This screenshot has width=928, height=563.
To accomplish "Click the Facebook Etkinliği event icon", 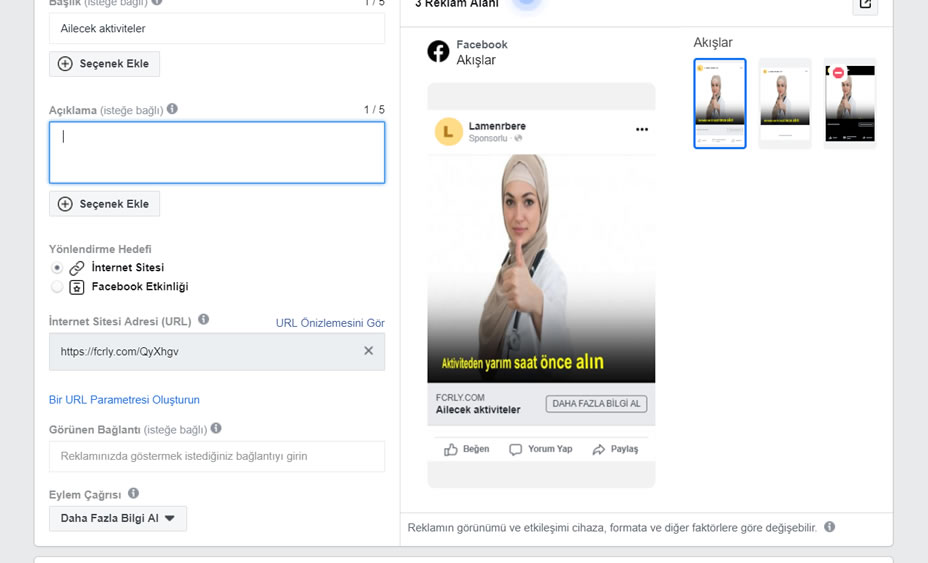I will pos(77,287).
